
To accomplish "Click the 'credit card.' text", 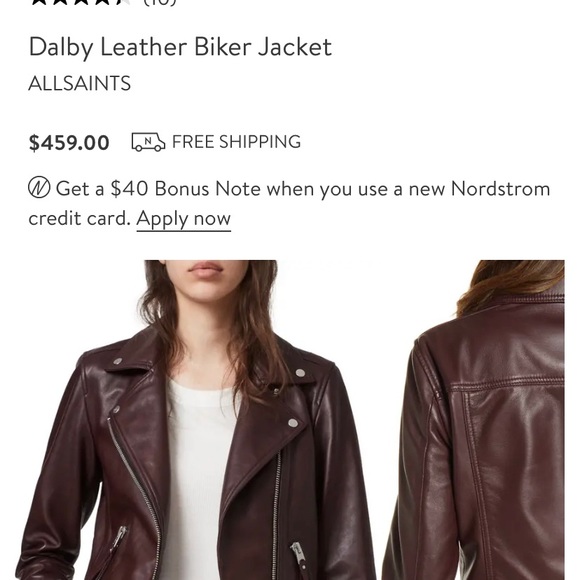I will [x=80, y=218].
